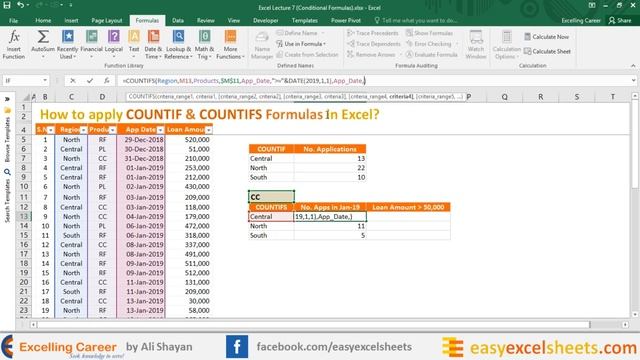
Task: Click the Save icon in title bar
Action: pyautogui.click(x=7, y=6)
